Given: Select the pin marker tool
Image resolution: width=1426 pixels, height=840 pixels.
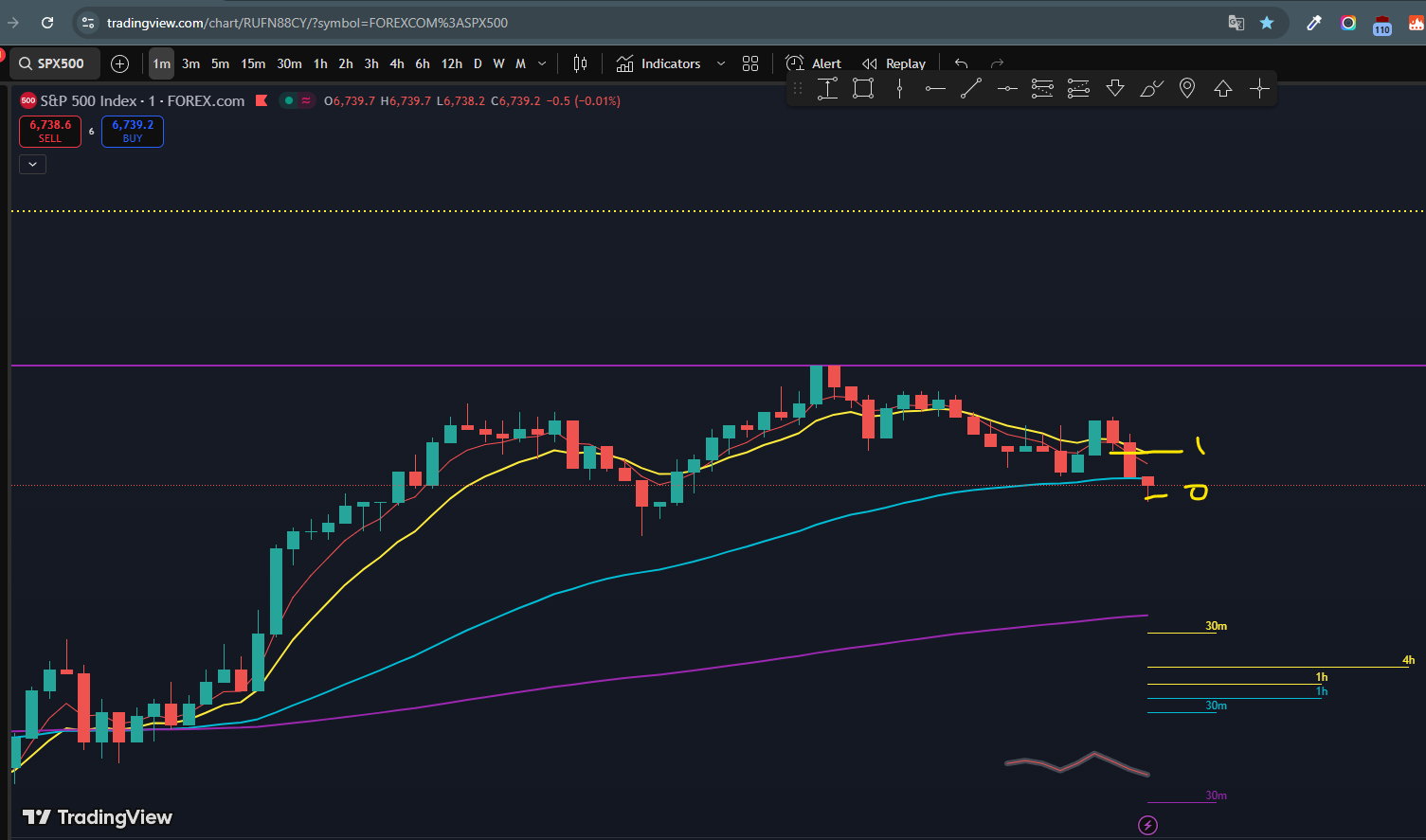Looking at the screenshot, I should [1187, 88].
